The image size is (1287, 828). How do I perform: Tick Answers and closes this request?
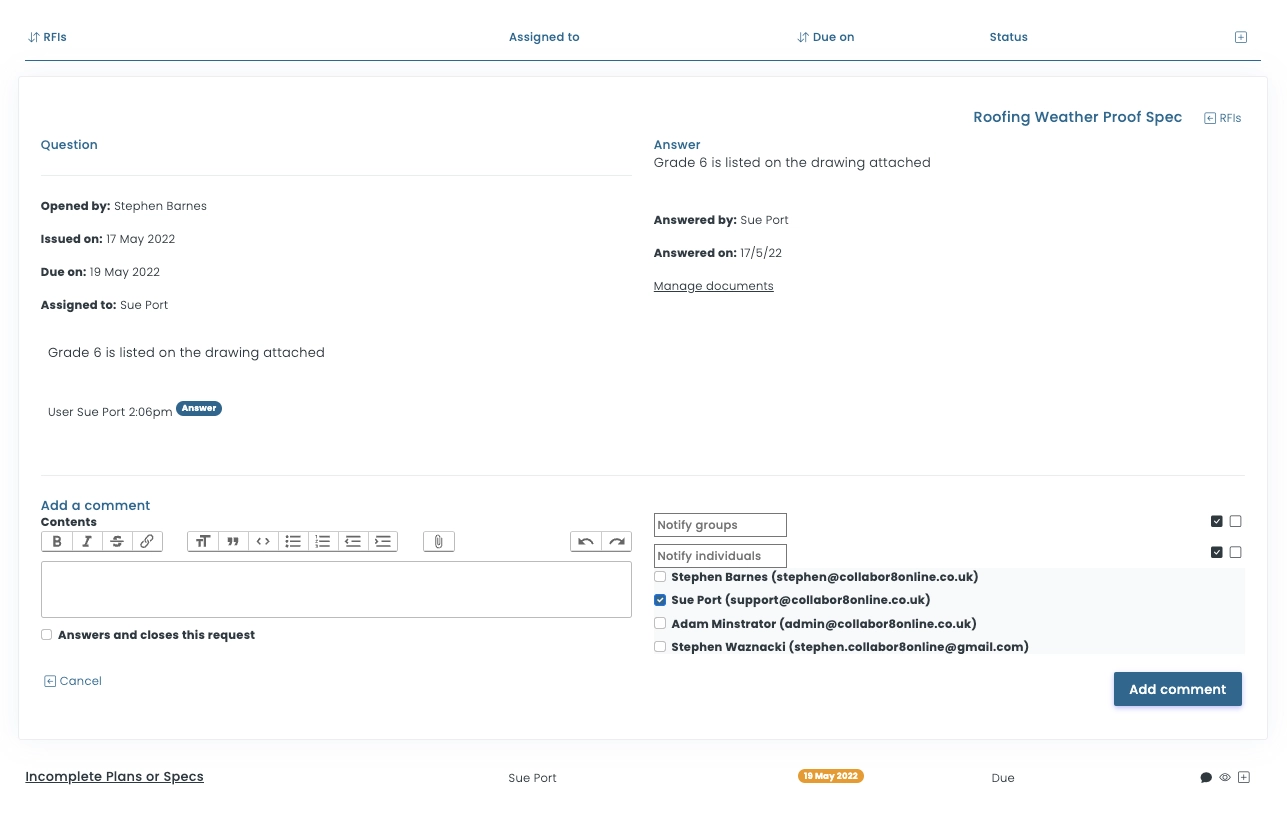coord(46,635)
